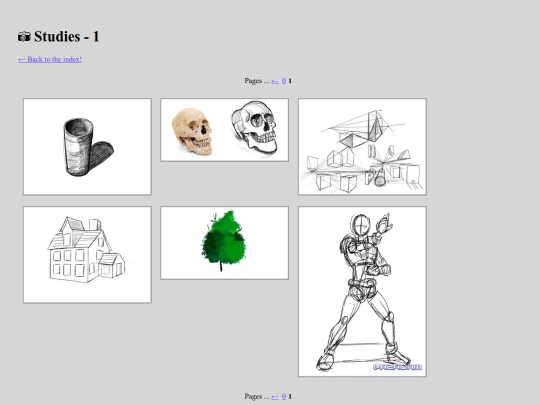Viewport: 540px width, 405px height.
Task: Click the camera icon beside Studies heading
Action: pyautogui.click(x=24, y=37)
